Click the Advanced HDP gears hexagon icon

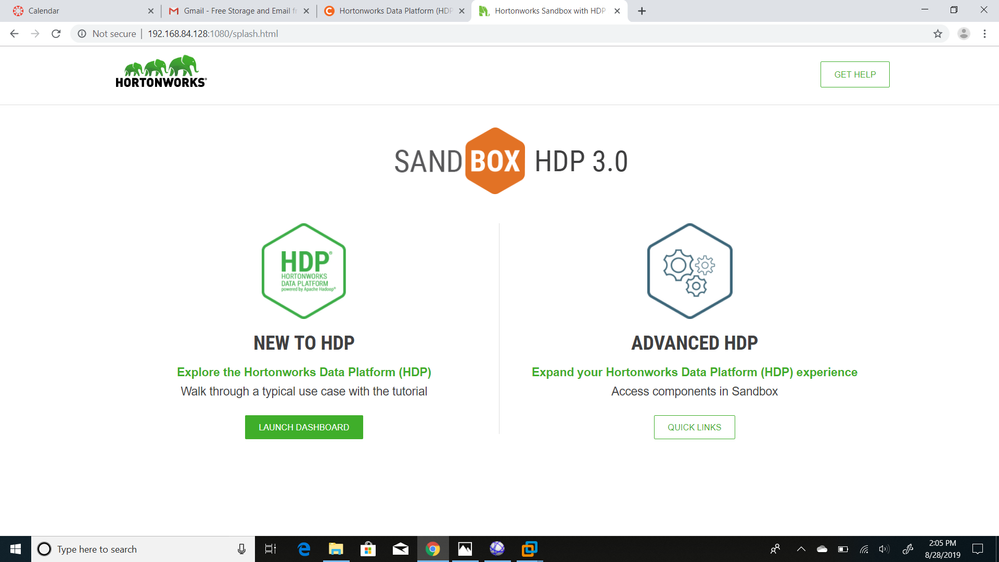pyautogui.click(x=690, y=271)
